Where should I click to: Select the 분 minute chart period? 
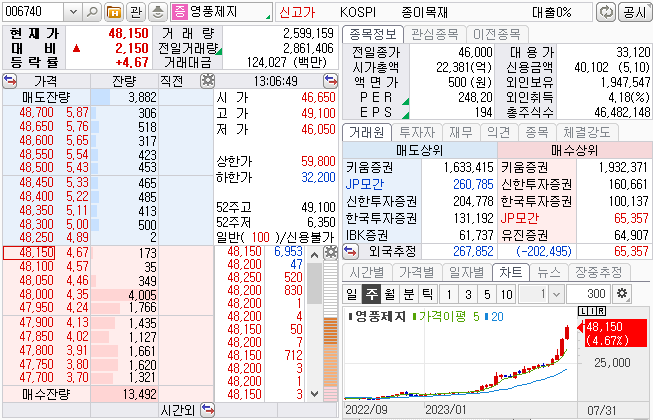[x=409, y=294]
